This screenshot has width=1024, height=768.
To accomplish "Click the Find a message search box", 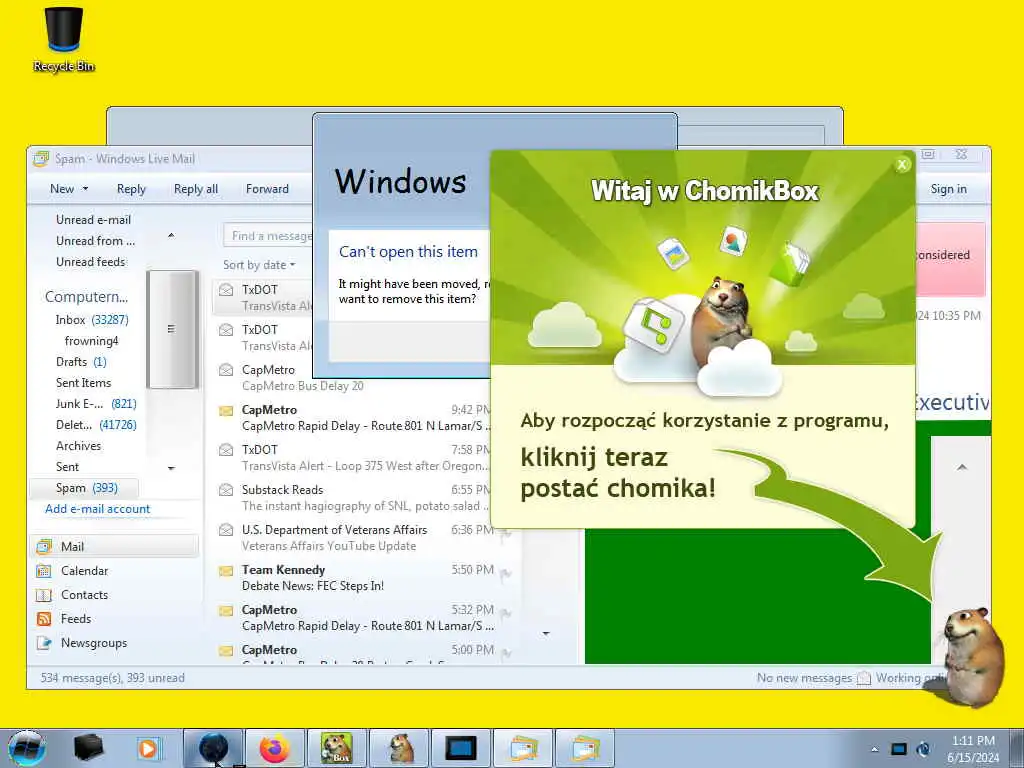I will coord(268,236).
